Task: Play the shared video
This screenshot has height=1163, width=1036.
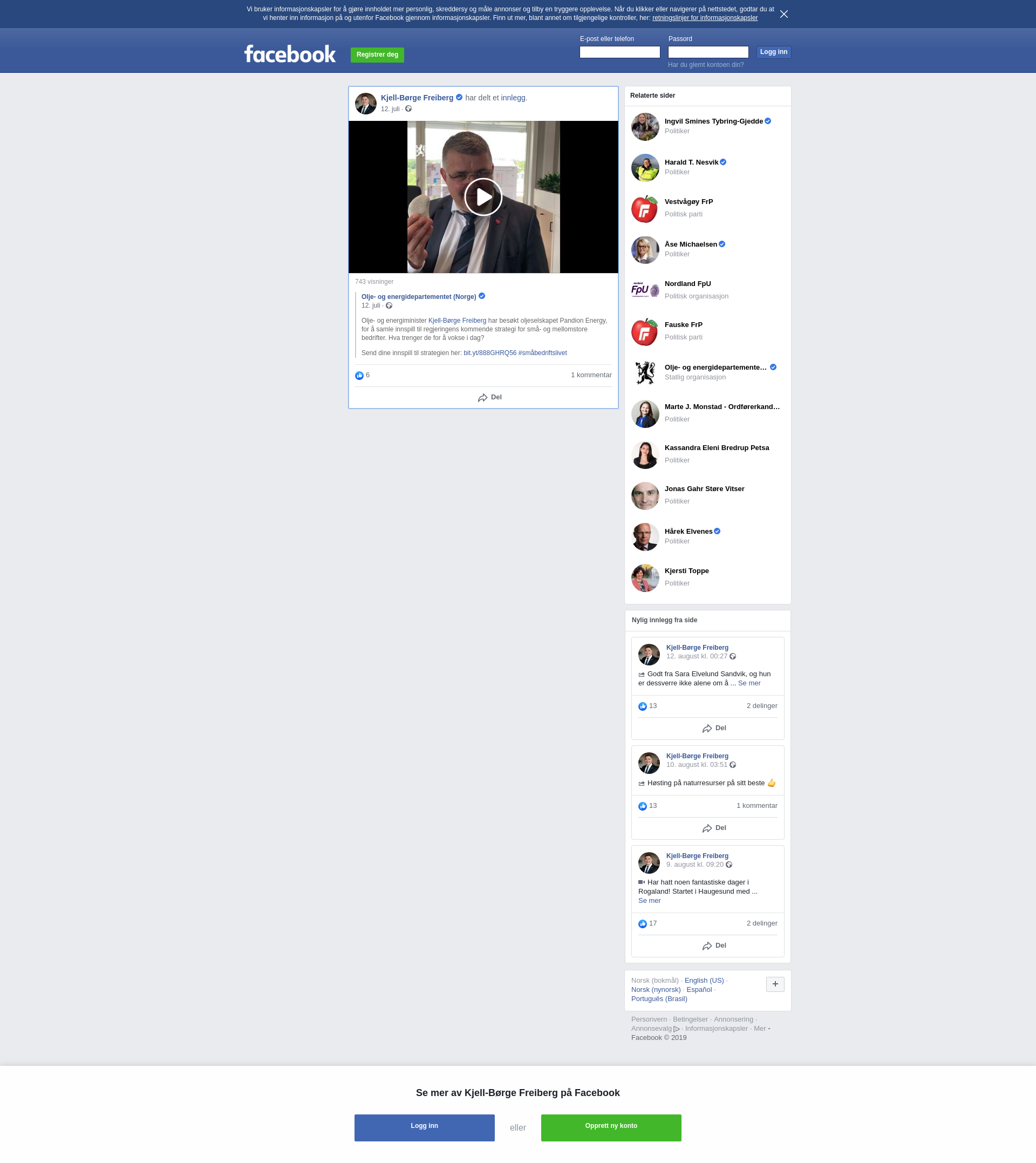Action: tap(483, 197)
